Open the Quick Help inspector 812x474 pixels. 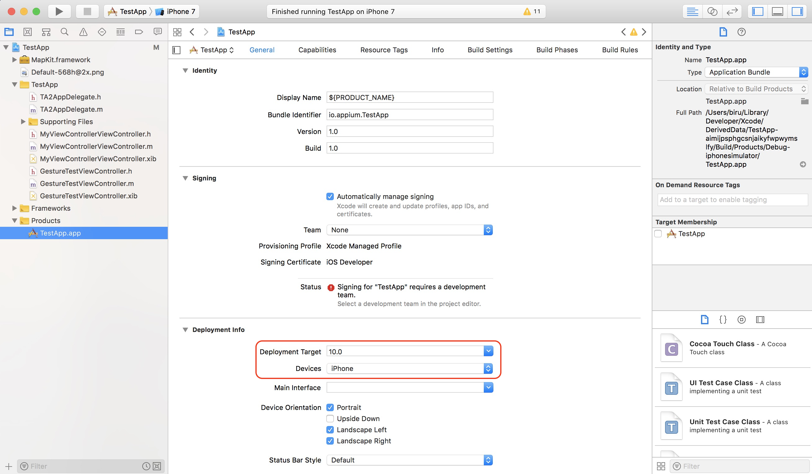click(x=741, y=32)
